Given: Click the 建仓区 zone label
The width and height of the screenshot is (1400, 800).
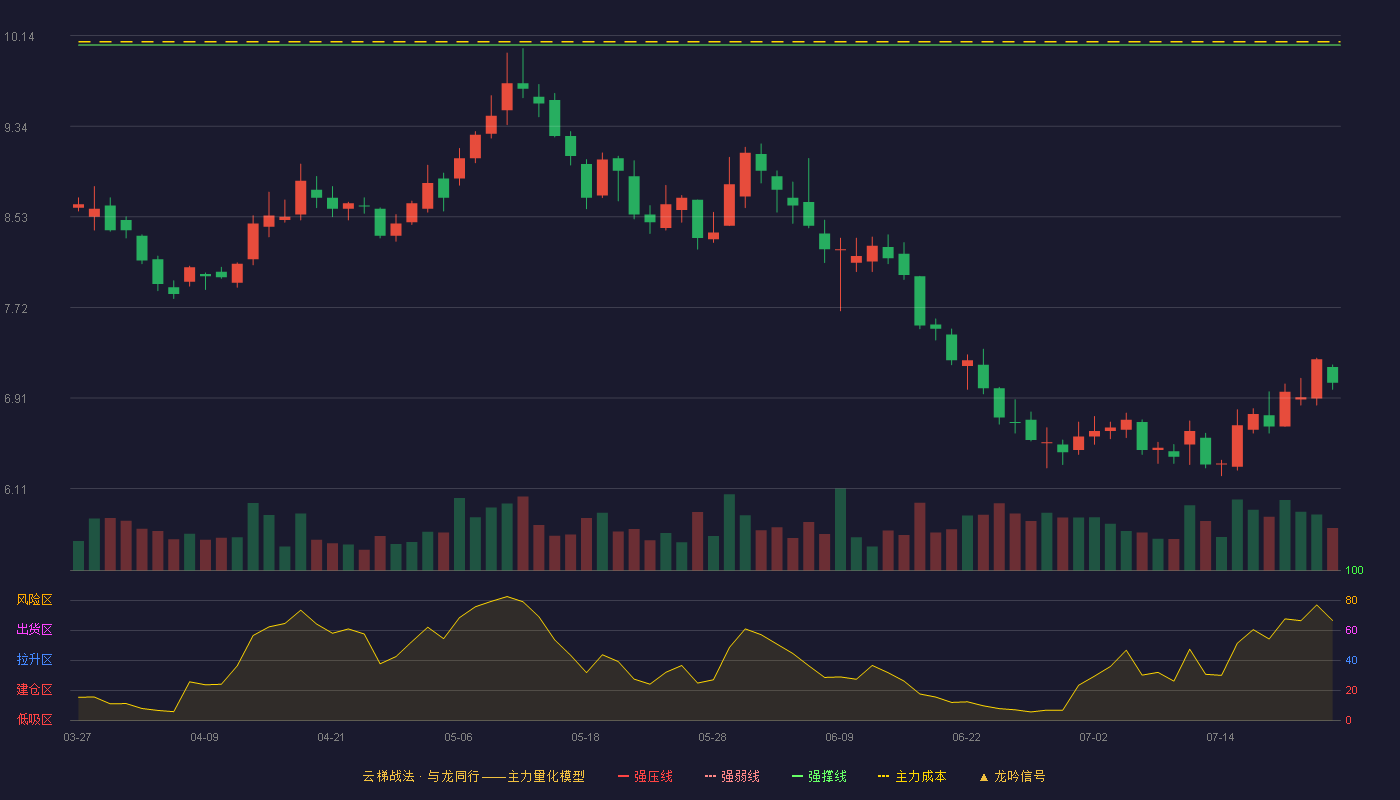Looking at the screenshot, I should pyautogui.click(x=34, y=690).
